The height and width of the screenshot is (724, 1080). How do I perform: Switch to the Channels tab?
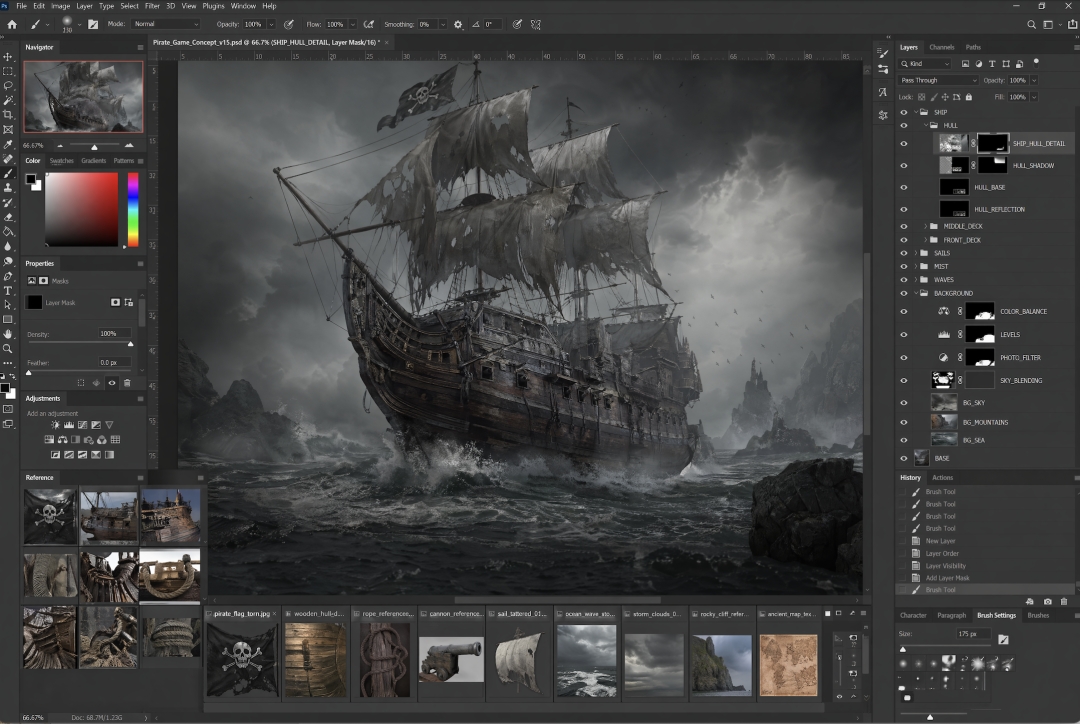coord(941,47)
